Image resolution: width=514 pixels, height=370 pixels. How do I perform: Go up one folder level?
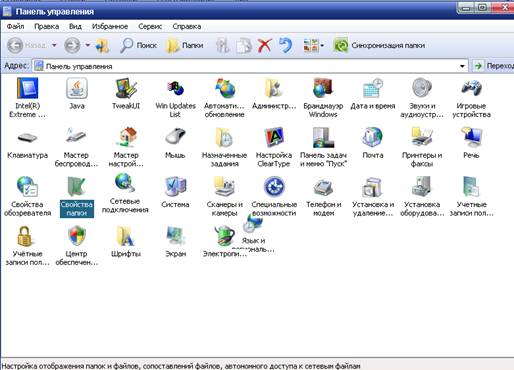tap(102, 45)
